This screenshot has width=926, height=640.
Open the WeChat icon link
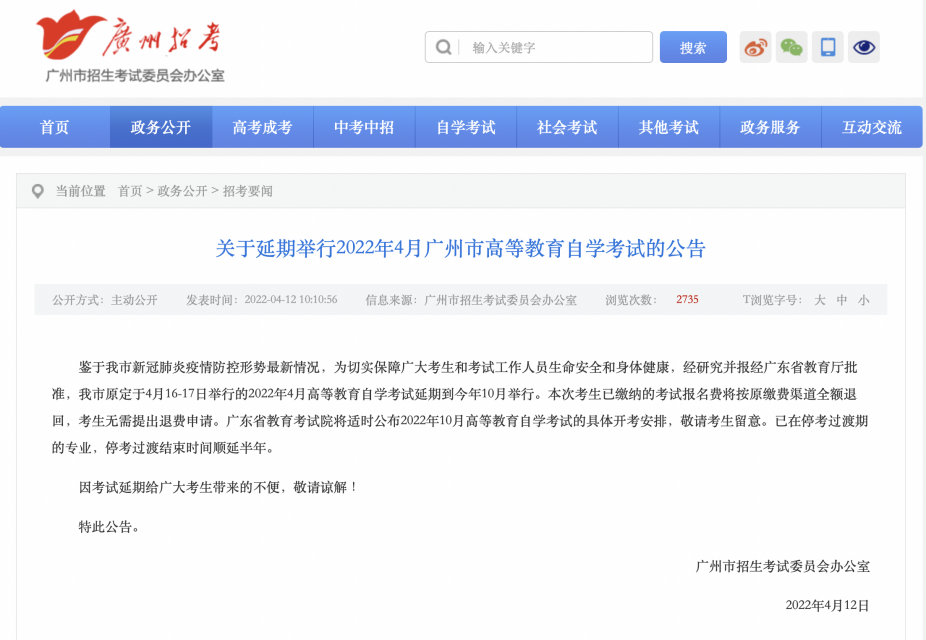791,47
